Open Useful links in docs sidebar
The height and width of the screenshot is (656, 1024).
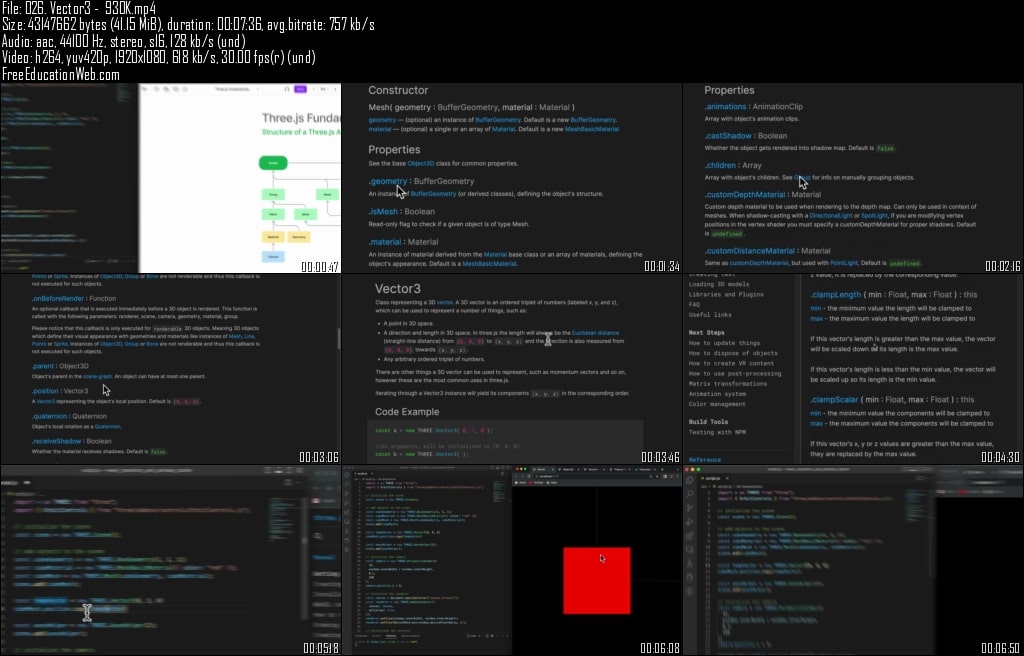coord(710,314)
